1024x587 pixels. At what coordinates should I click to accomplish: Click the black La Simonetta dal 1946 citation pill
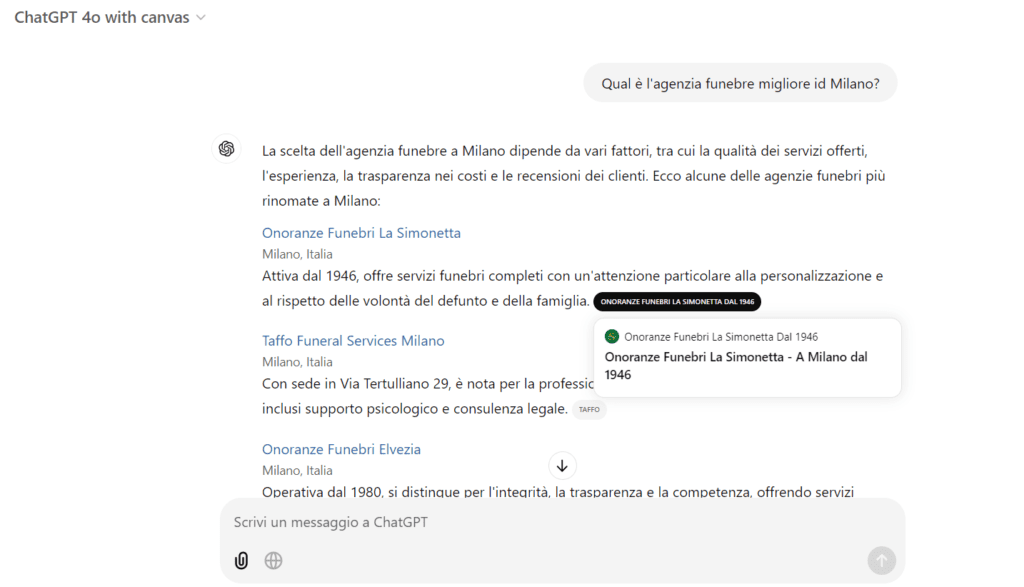677,302
